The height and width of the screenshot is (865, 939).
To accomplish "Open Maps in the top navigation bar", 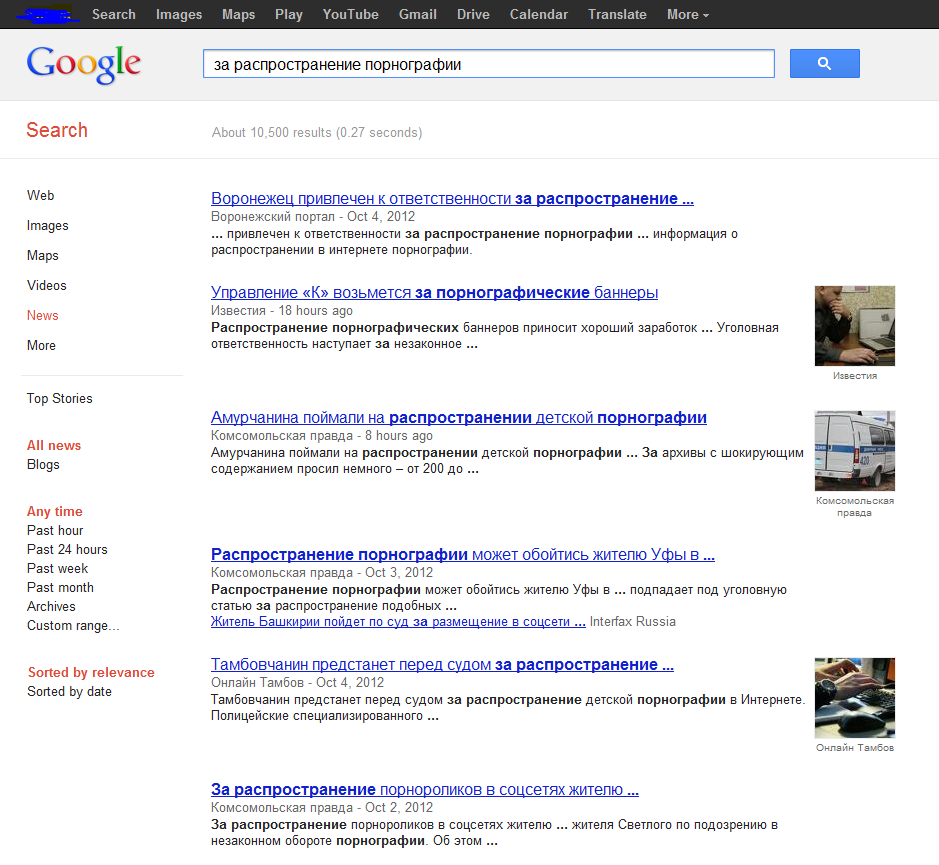I will tap(238, 14).
